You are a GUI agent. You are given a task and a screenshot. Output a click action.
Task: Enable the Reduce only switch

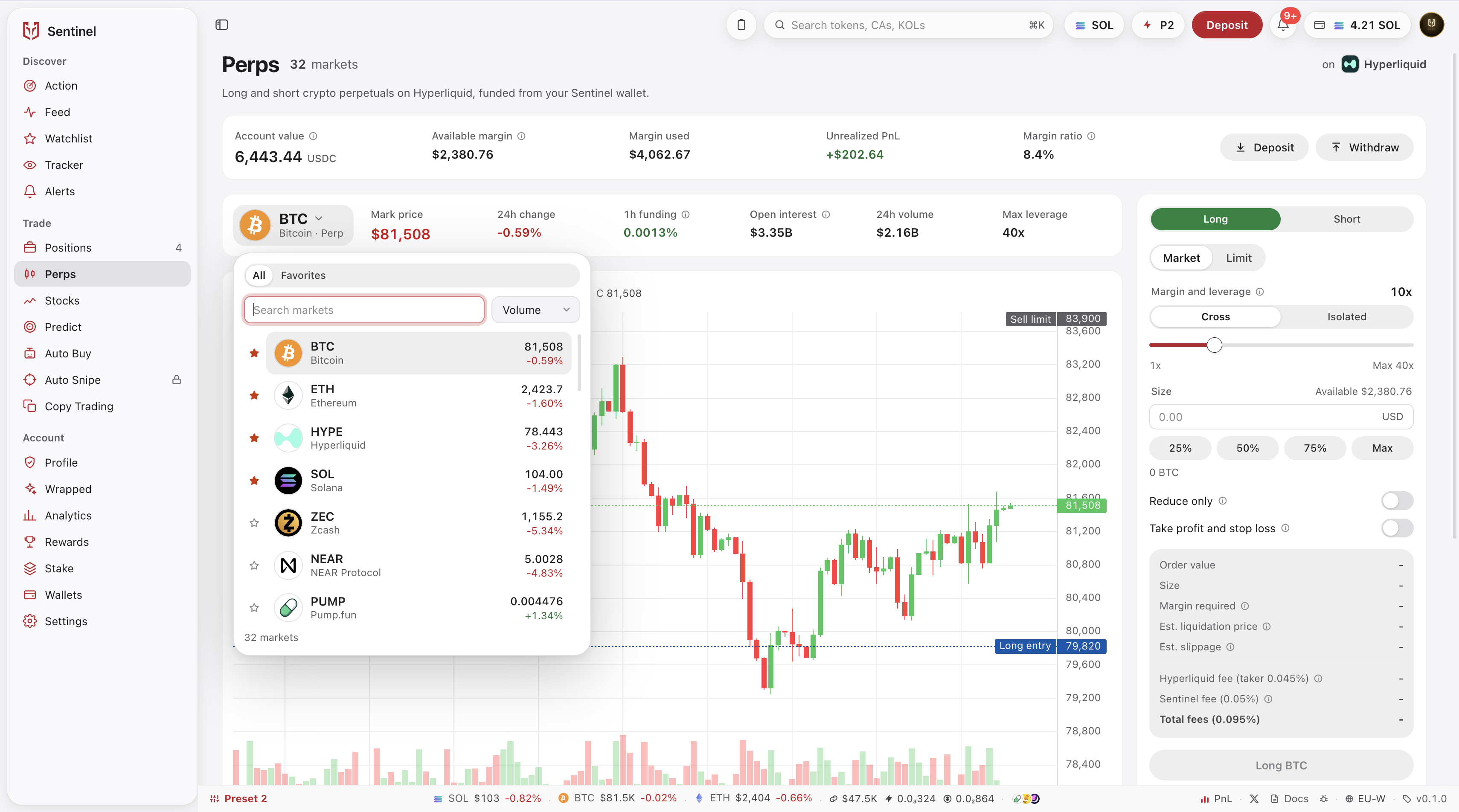coord(1397,501)
